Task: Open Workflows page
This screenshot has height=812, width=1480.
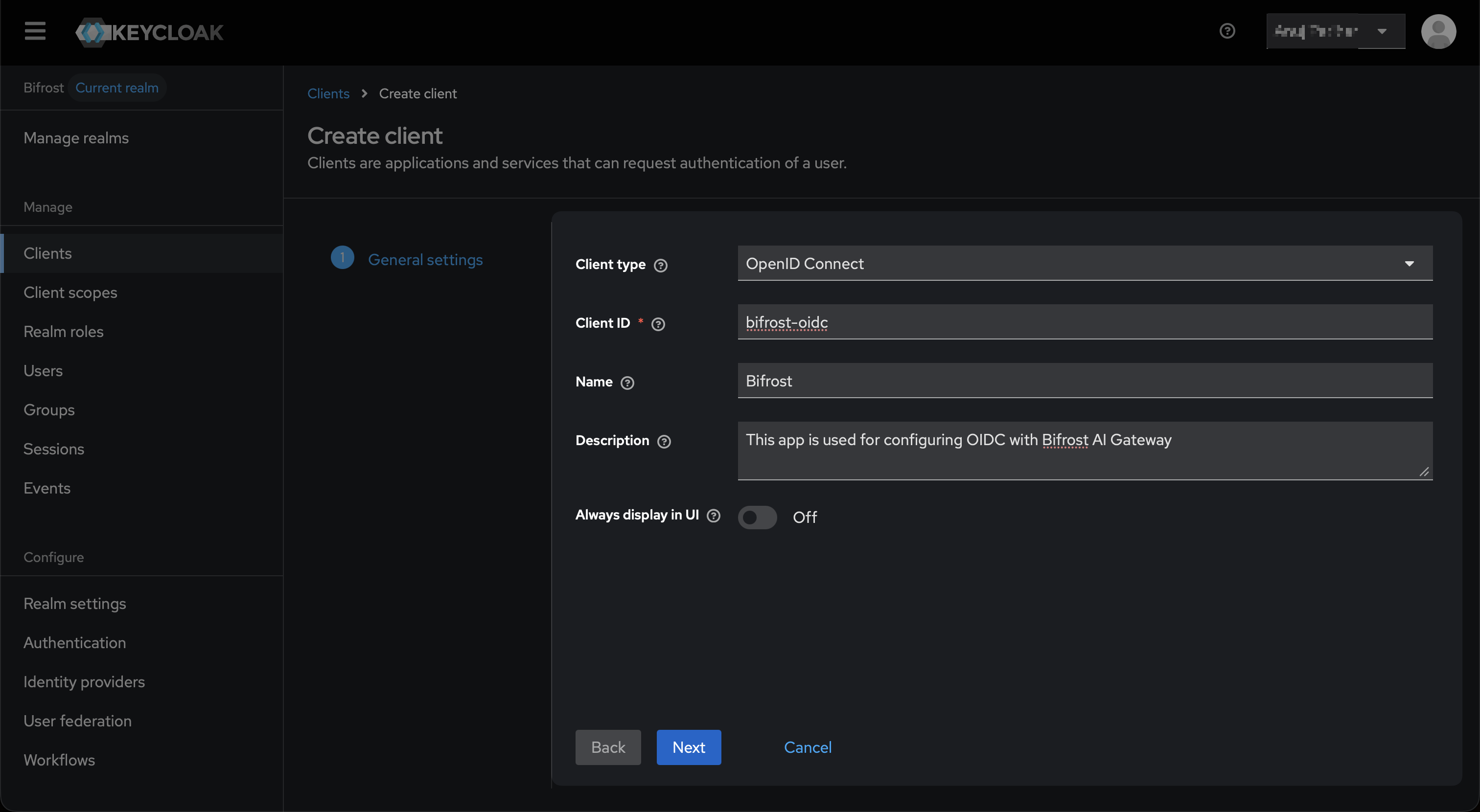Action: click(x=141, y=760)
